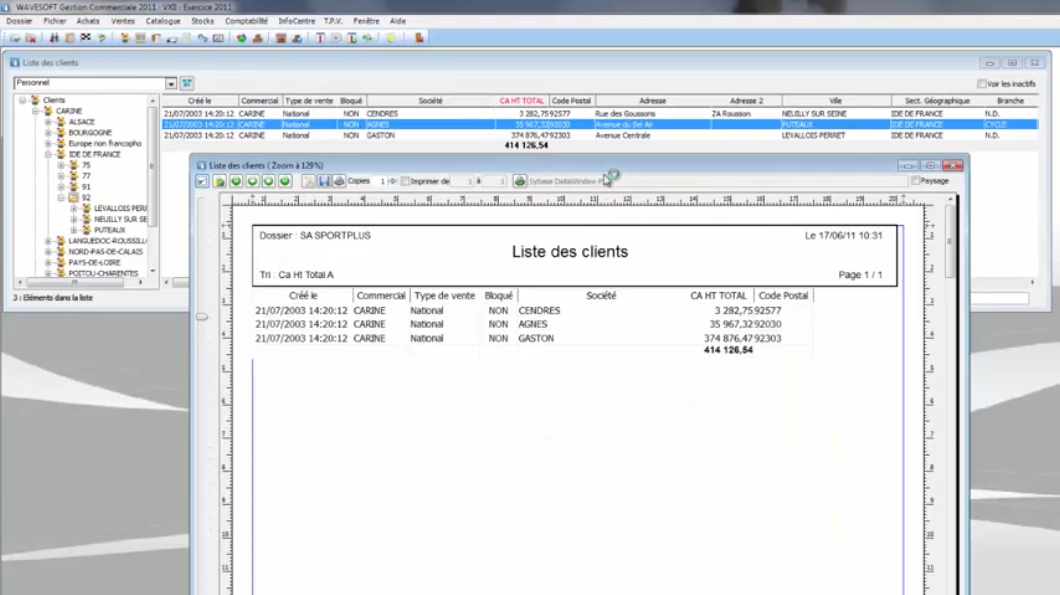Open the Ventes menu
The width and height of the screenshot is (1060, 595).
click(123, 21)
